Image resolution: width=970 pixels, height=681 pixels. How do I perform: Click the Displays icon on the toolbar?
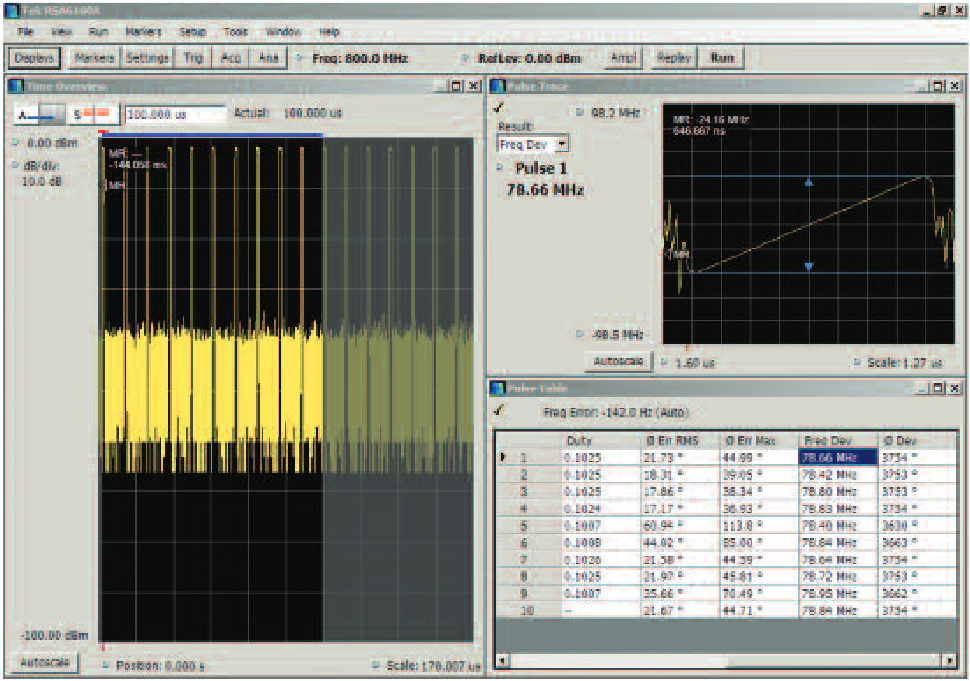click(x=38, y=57)
